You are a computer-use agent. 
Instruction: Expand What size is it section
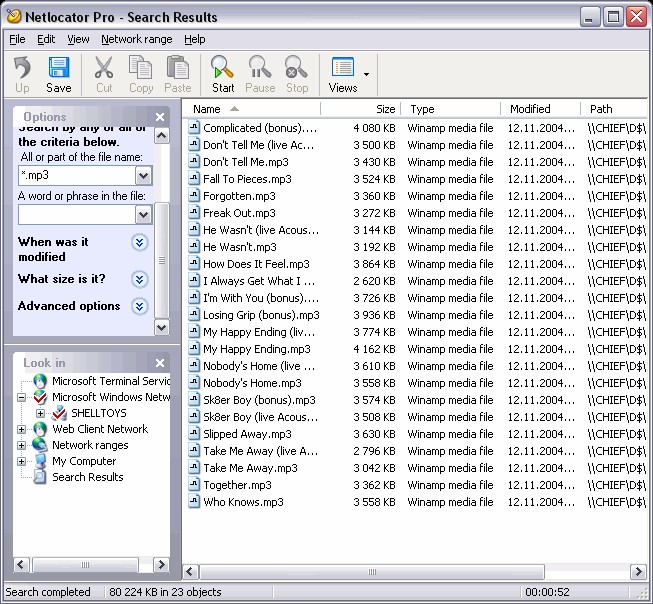click(x=140, y=279)
